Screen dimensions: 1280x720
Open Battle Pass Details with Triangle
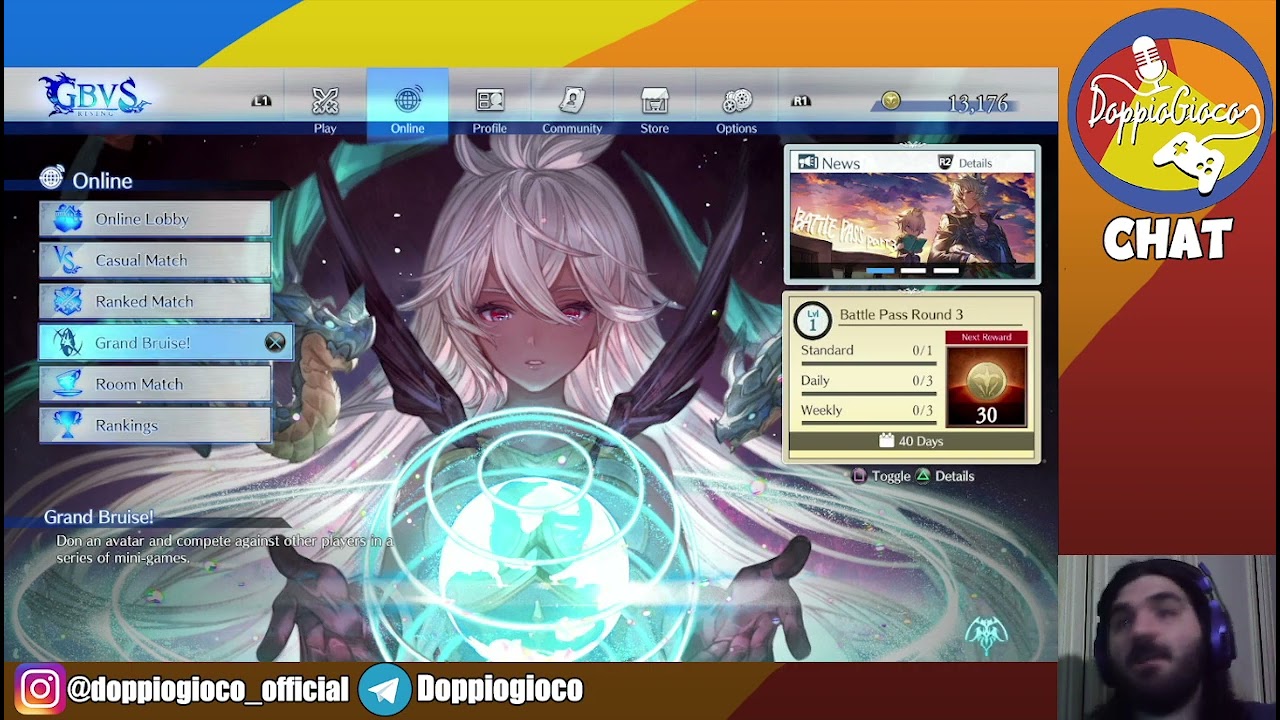pyautogui.click(x=945, y=476)
